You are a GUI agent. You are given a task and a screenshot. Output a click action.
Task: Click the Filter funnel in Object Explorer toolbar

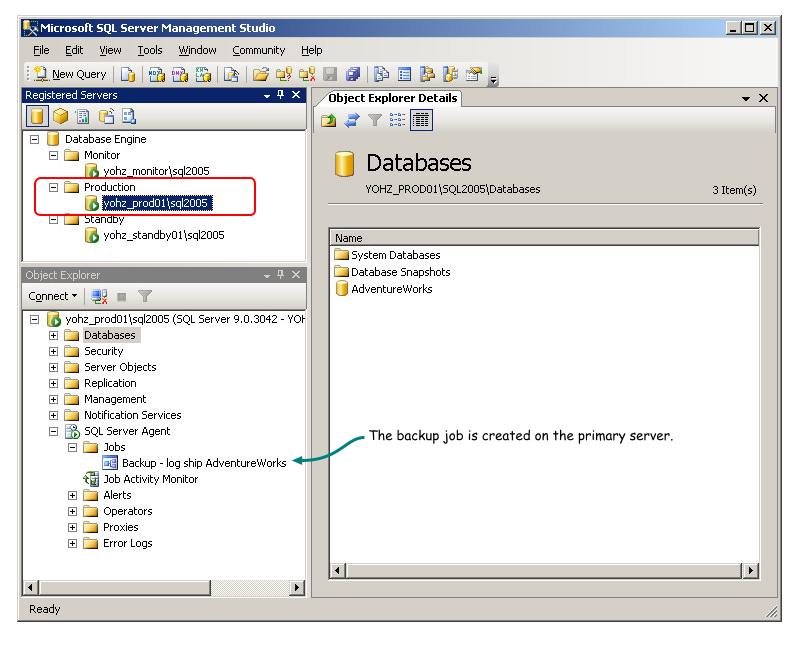click(x=145, y=297)
